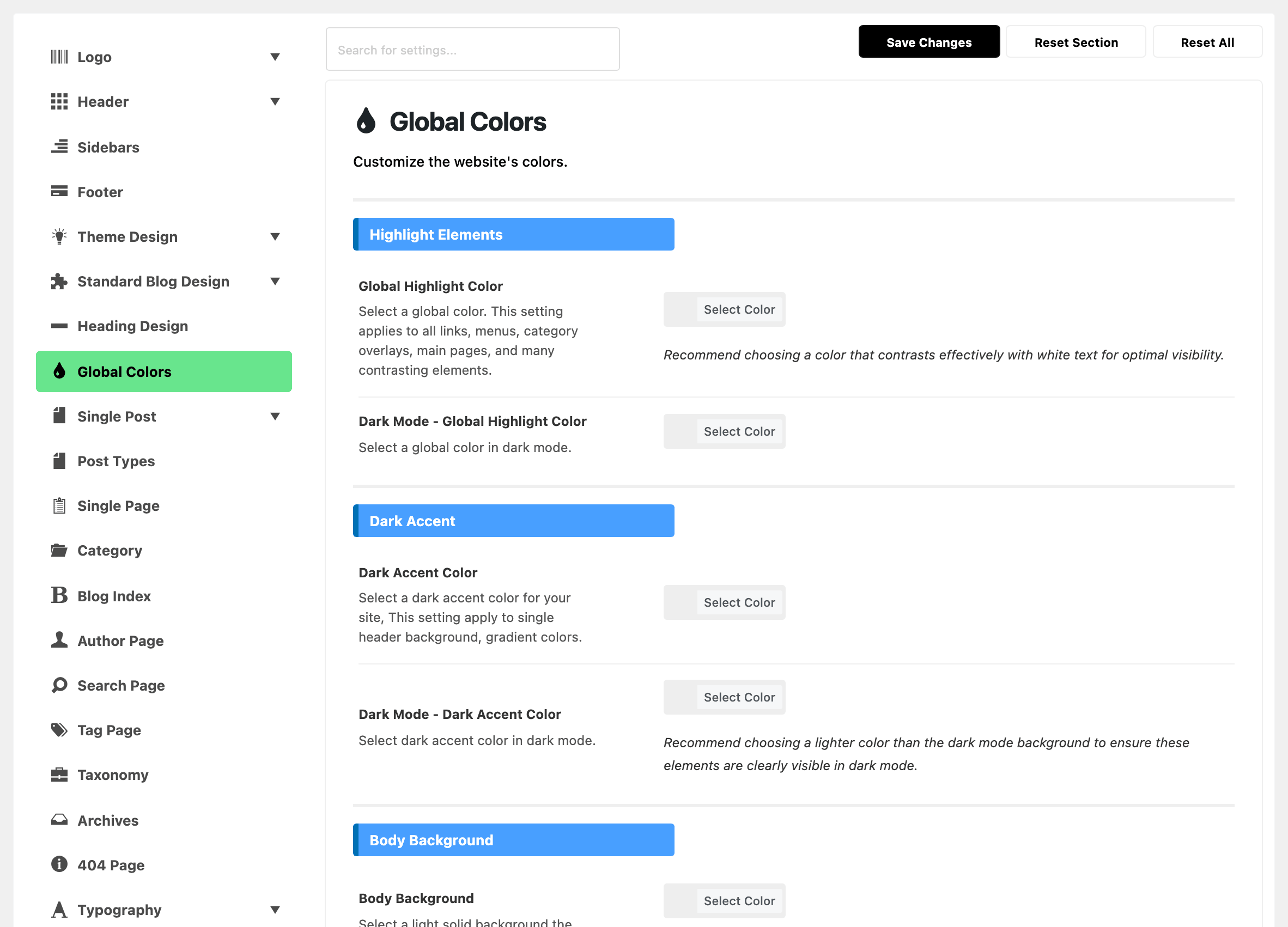Viewport: 1288px width, 927px height.
Task: Click the Archives inbox icon
Action: (59, 820)
